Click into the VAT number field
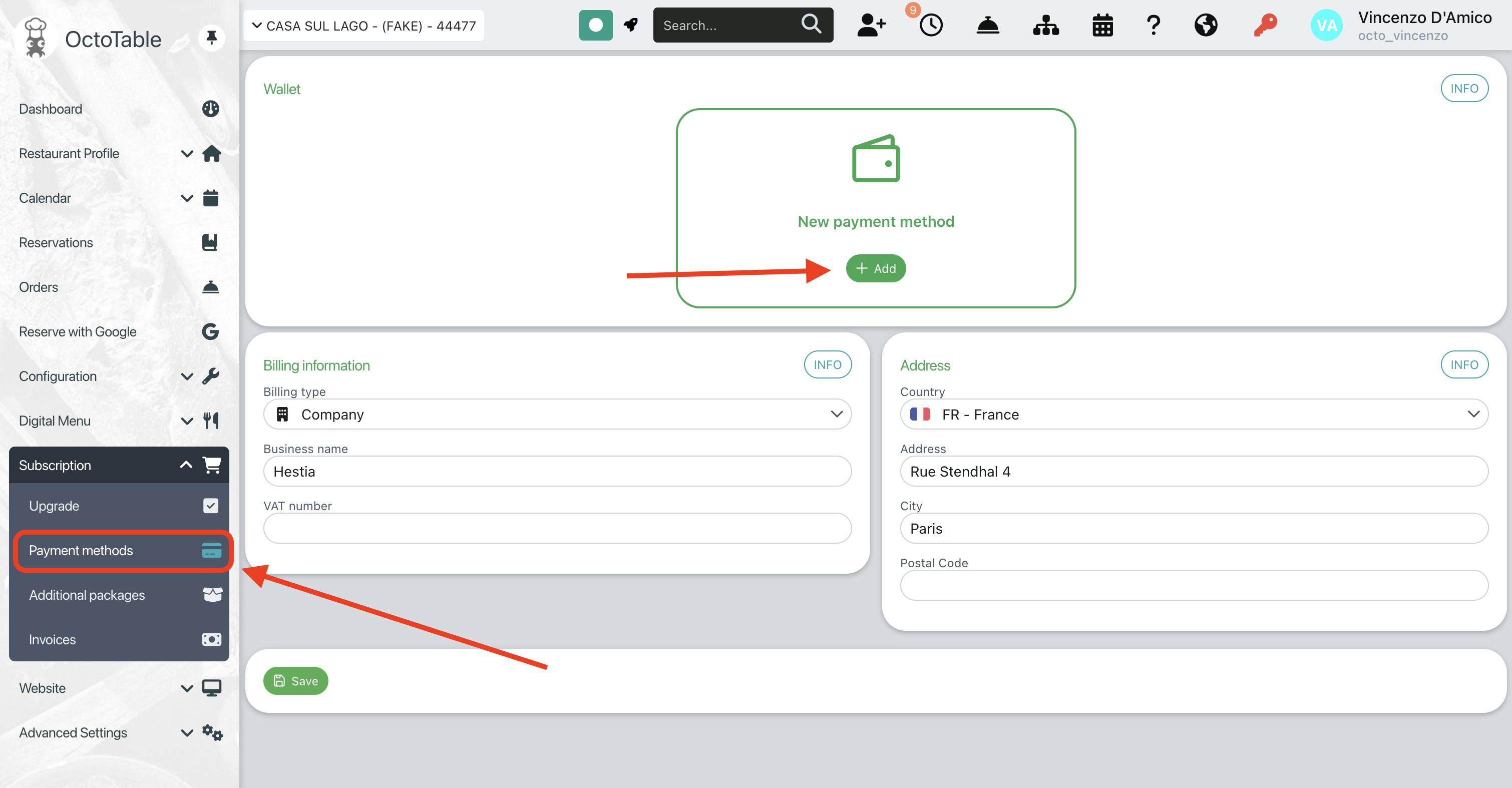1512x788 pixels. tap(557, 528)
